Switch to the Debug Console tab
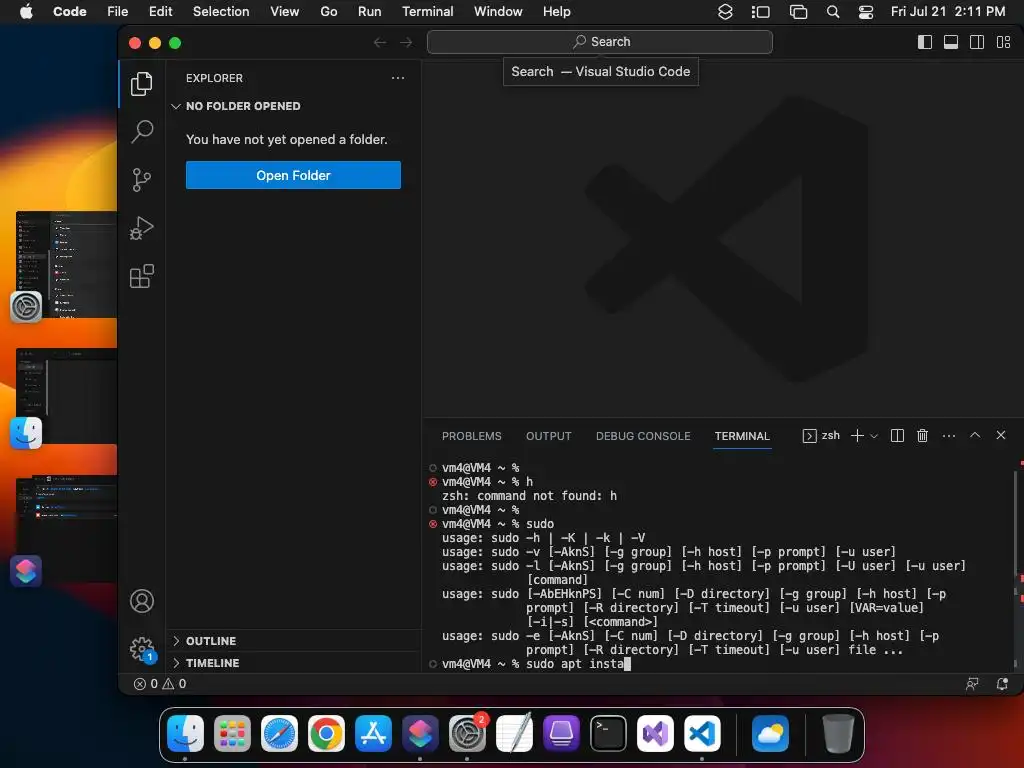Screen dimensions: 1024x768 point(643,436)
